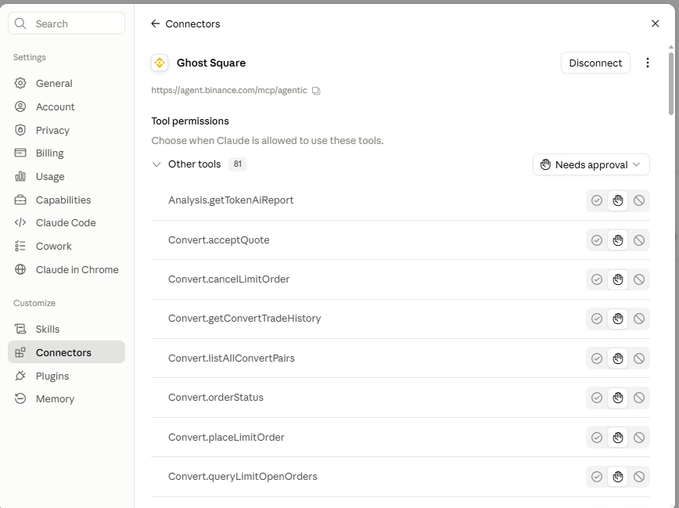The width and height of the screenshot is (679, 508).
Task: Click the back arrow next to Connectors
Action: pos(155,24)
